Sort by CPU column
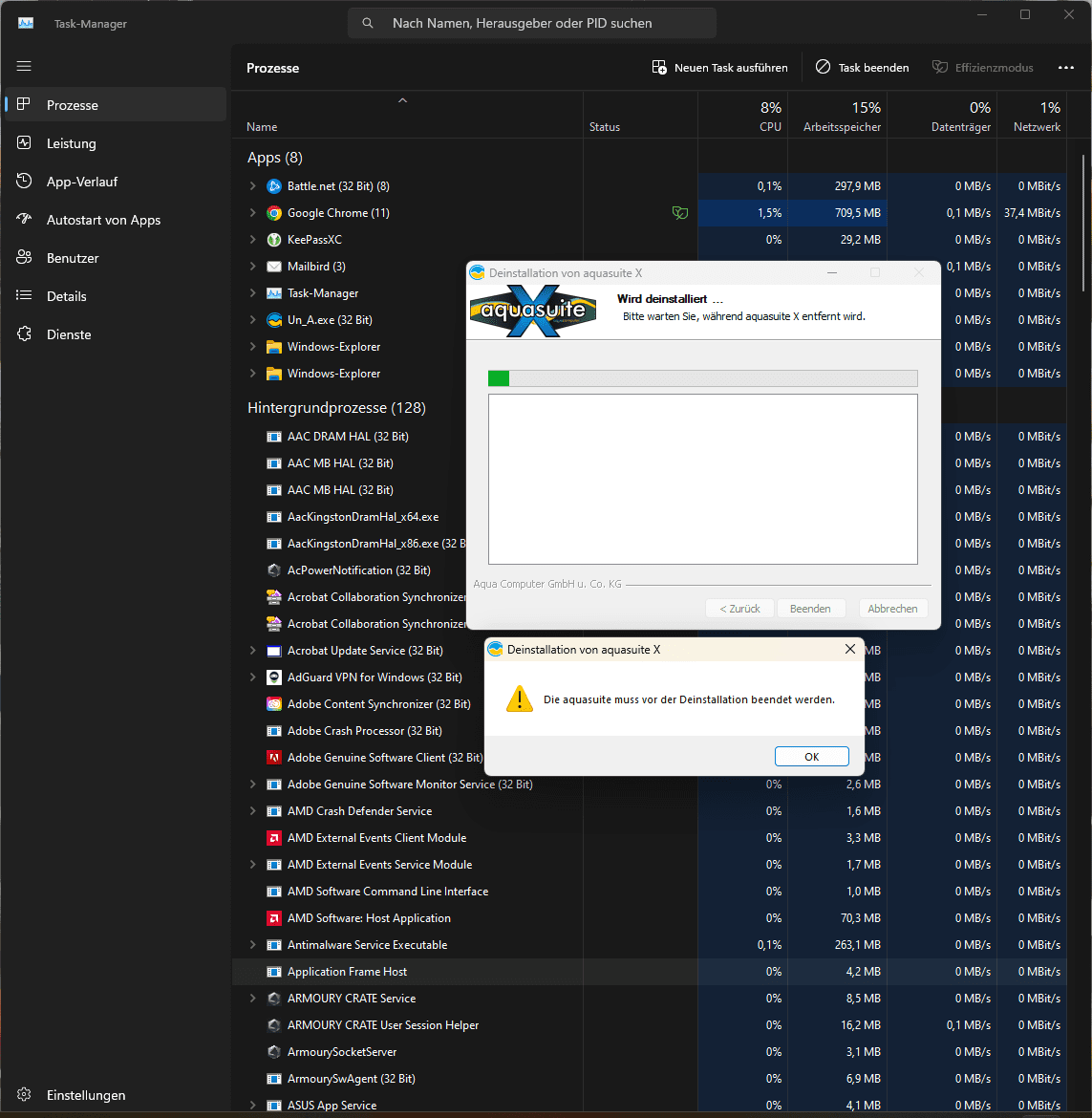Screen dimensions: 1092x1118 point(742,117)
